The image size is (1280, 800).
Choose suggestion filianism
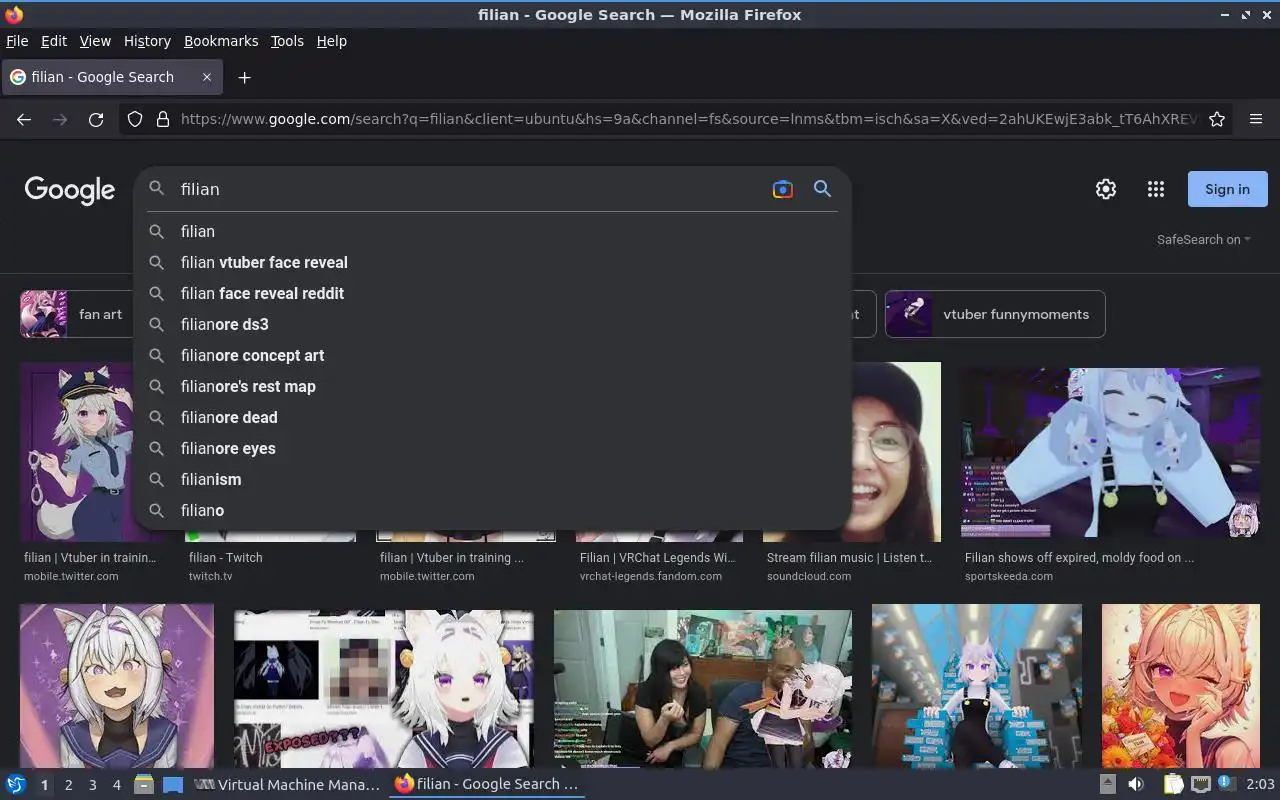[x=492, y=479]
